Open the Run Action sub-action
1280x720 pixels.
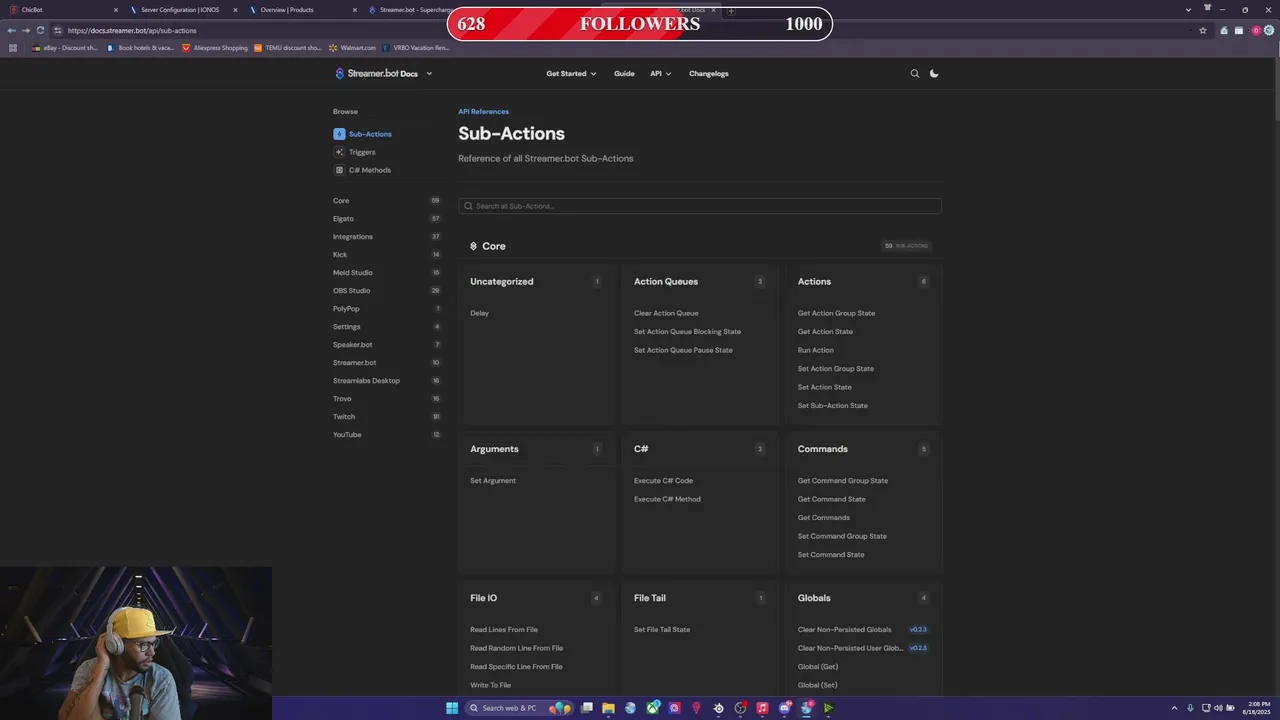[815, 350]
